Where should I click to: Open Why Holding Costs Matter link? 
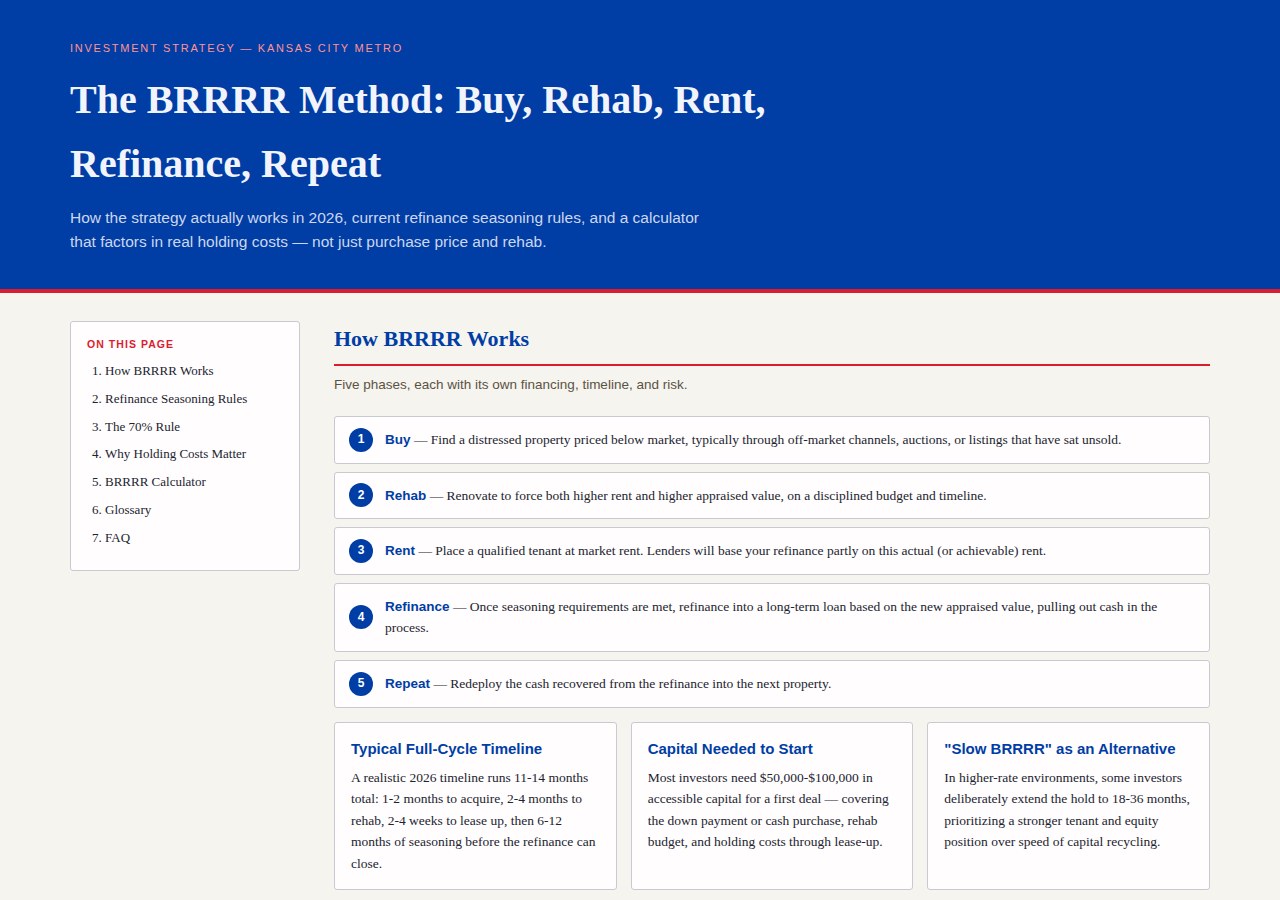[175, 454]
